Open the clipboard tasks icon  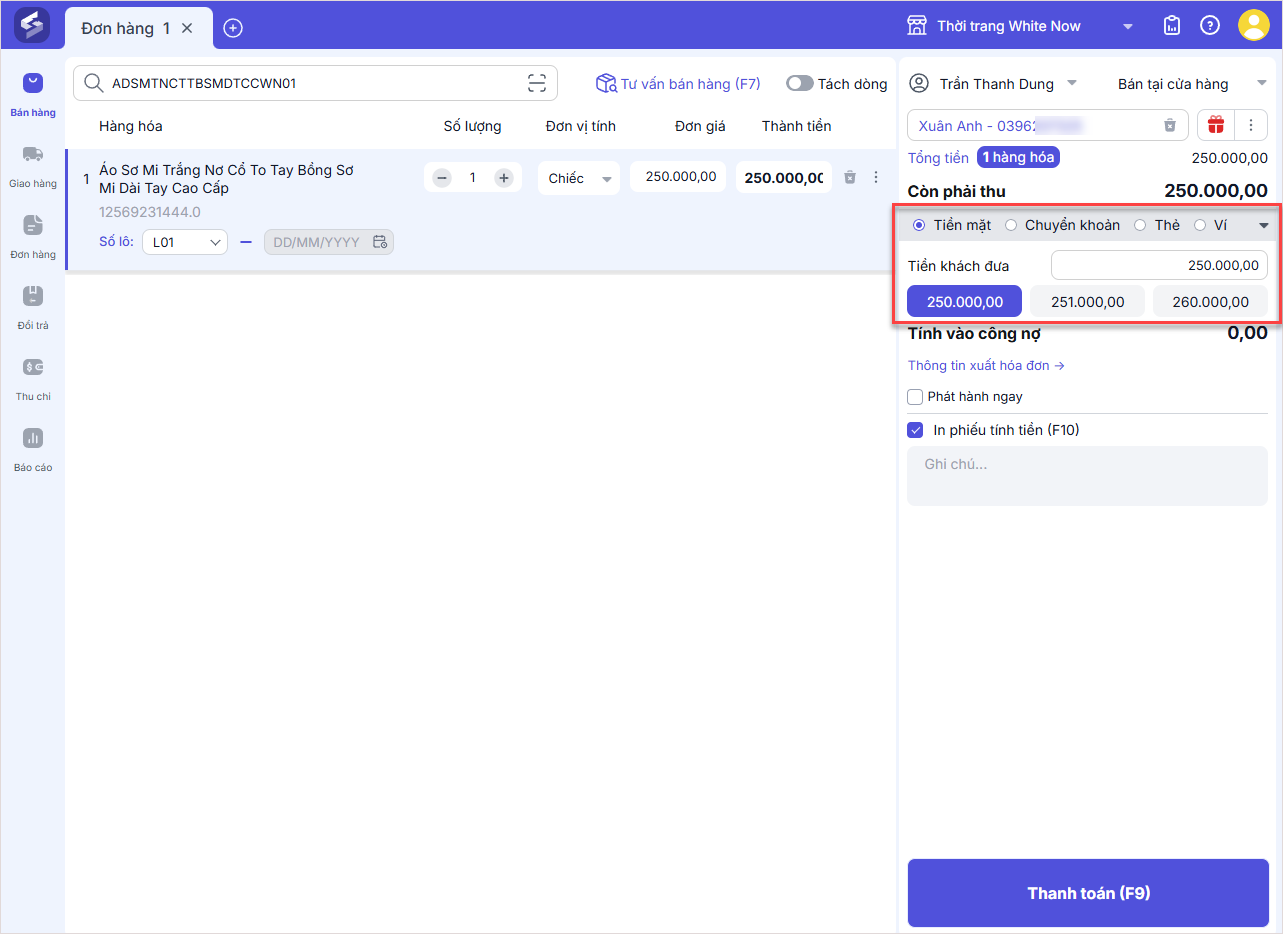pyautogui.click(x=1172, y=26)
